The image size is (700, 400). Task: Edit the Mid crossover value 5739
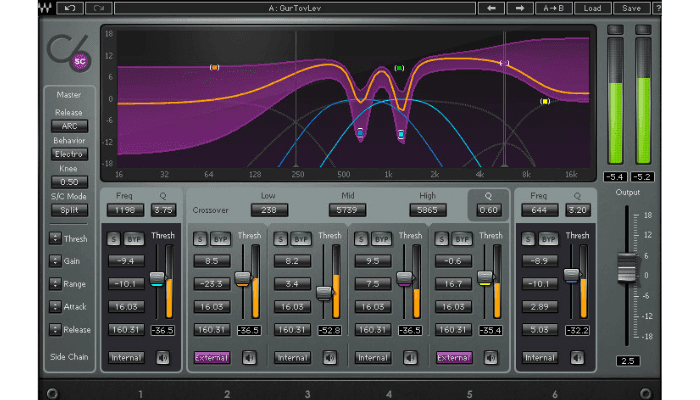[x=347, y=210]
